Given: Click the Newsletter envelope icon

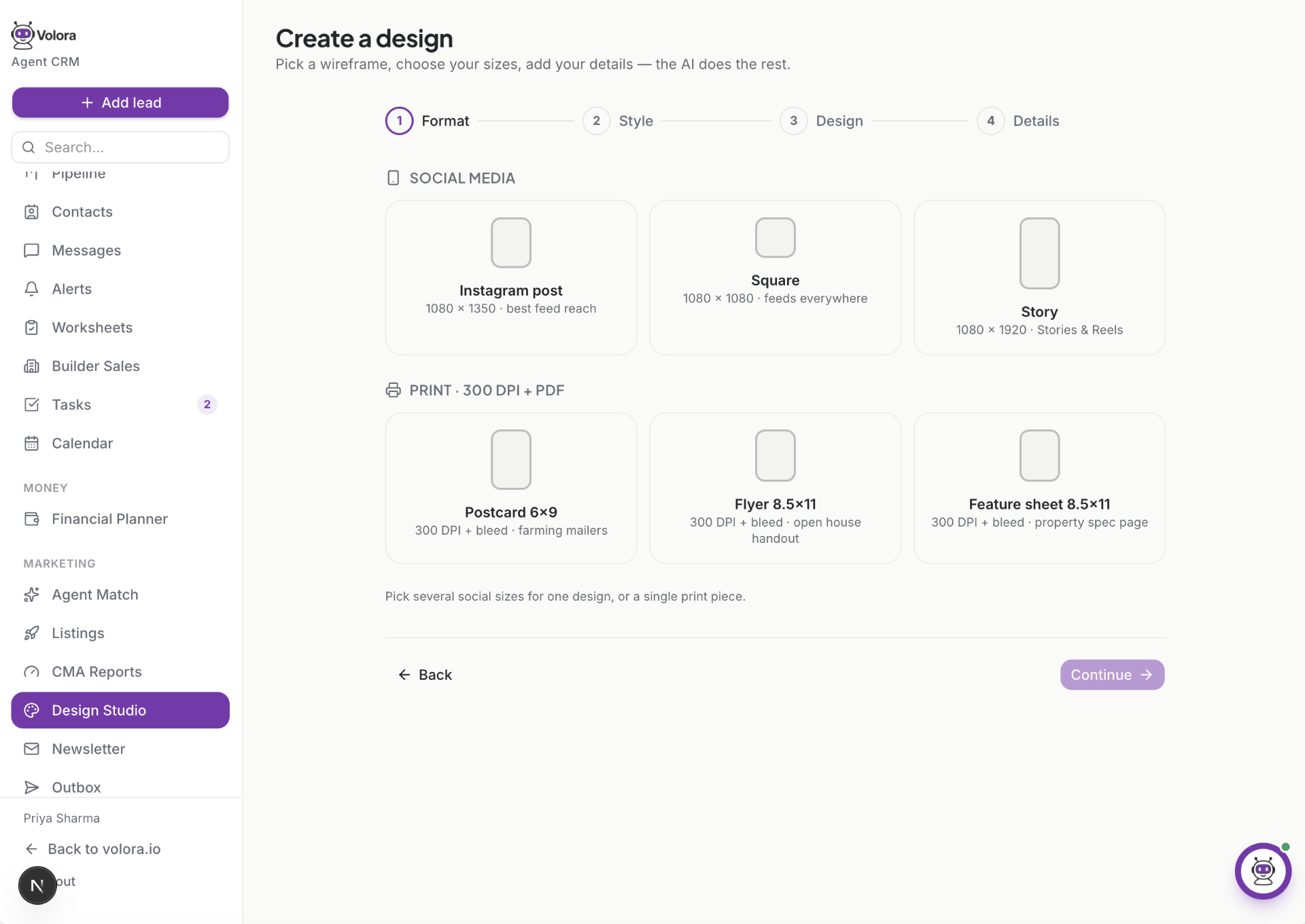Looking at the screenshot, I should pyautogui.click(x=31, y=749).
